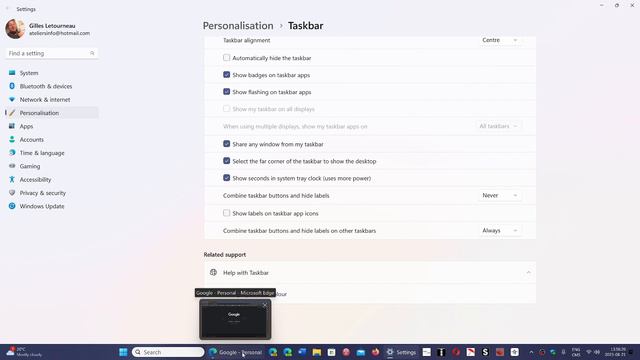Click the ENG language indicator in tray
The image size is (640, 360).
click(x=576, y=352)
